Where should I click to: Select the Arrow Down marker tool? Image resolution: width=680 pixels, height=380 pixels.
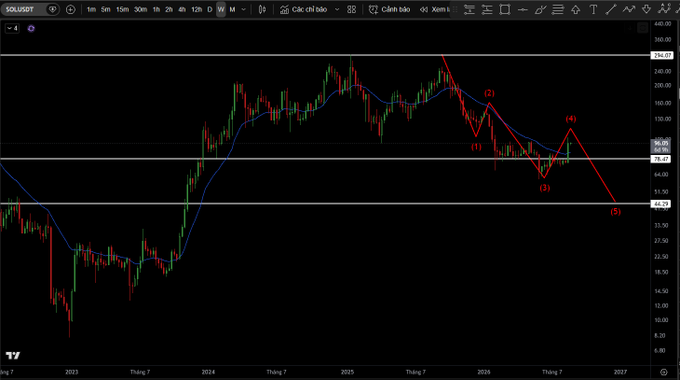point(646,9)
